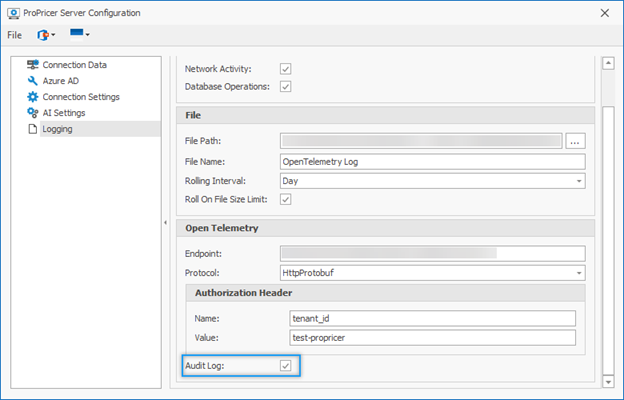Click the Endpoint input field
The image size is (624, 400).
coord(433,254)
